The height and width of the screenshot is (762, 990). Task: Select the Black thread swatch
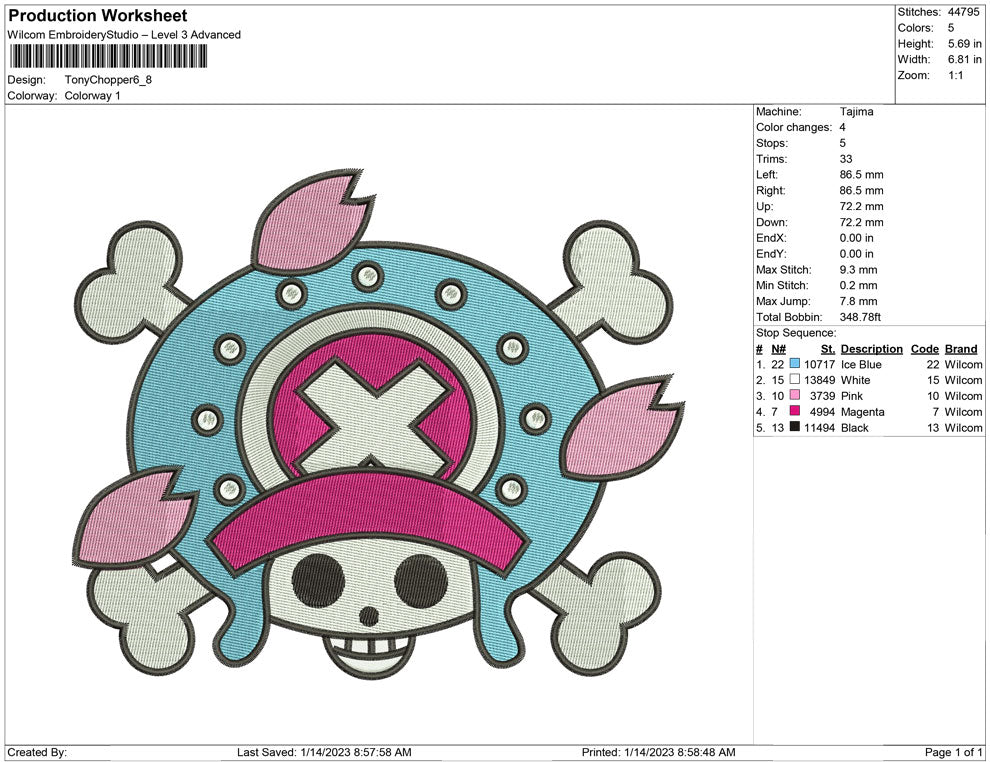pyautogui.click(x=797, y=428)
